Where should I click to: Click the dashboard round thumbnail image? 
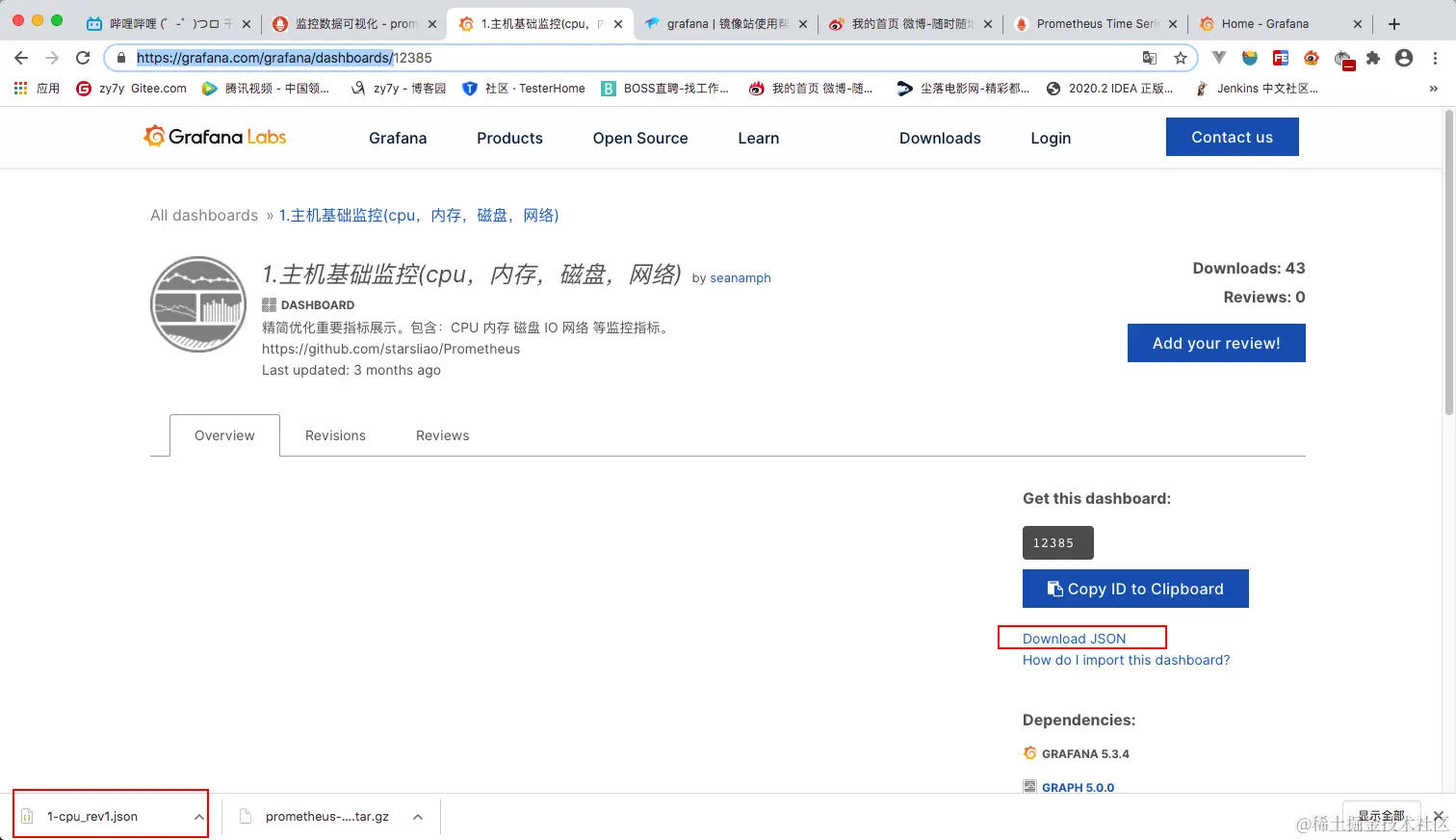click(x=198, y=304)
